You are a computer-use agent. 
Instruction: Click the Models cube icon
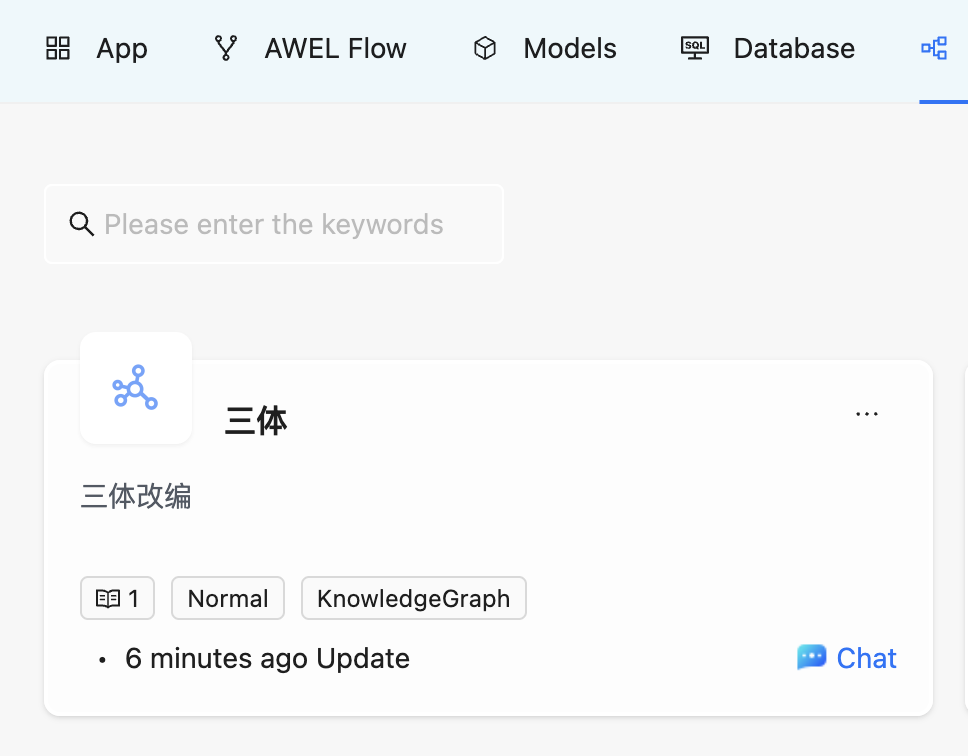coord(484,47)
